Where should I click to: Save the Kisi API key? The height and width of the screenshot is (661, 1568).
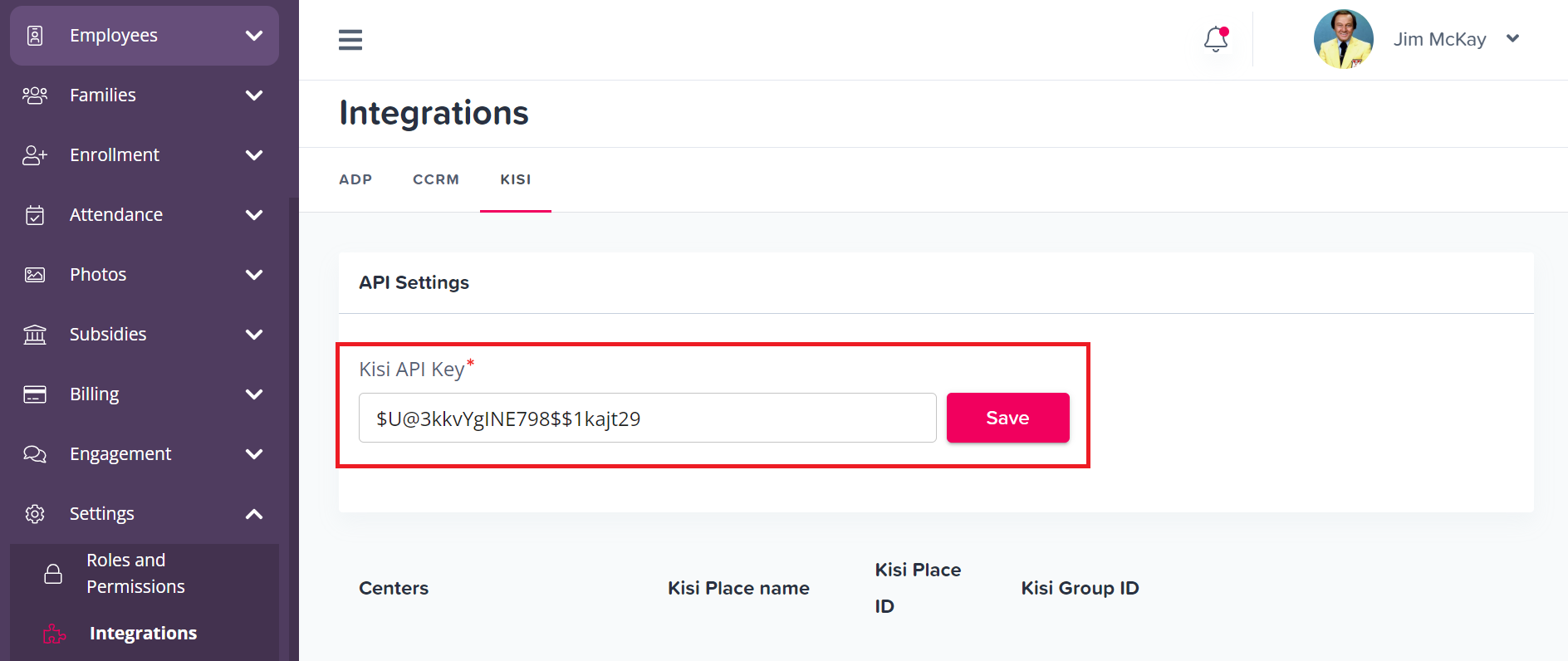pyautogui.click(x=1007, y=418)
